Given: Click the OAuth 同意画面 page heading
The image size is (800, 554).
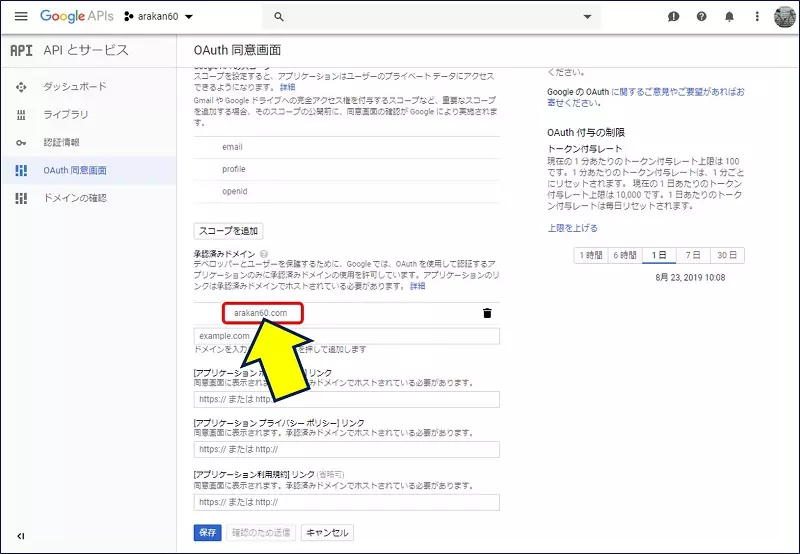Looking at the screenshot, I should pyautogui.click(x=237, y=50).
